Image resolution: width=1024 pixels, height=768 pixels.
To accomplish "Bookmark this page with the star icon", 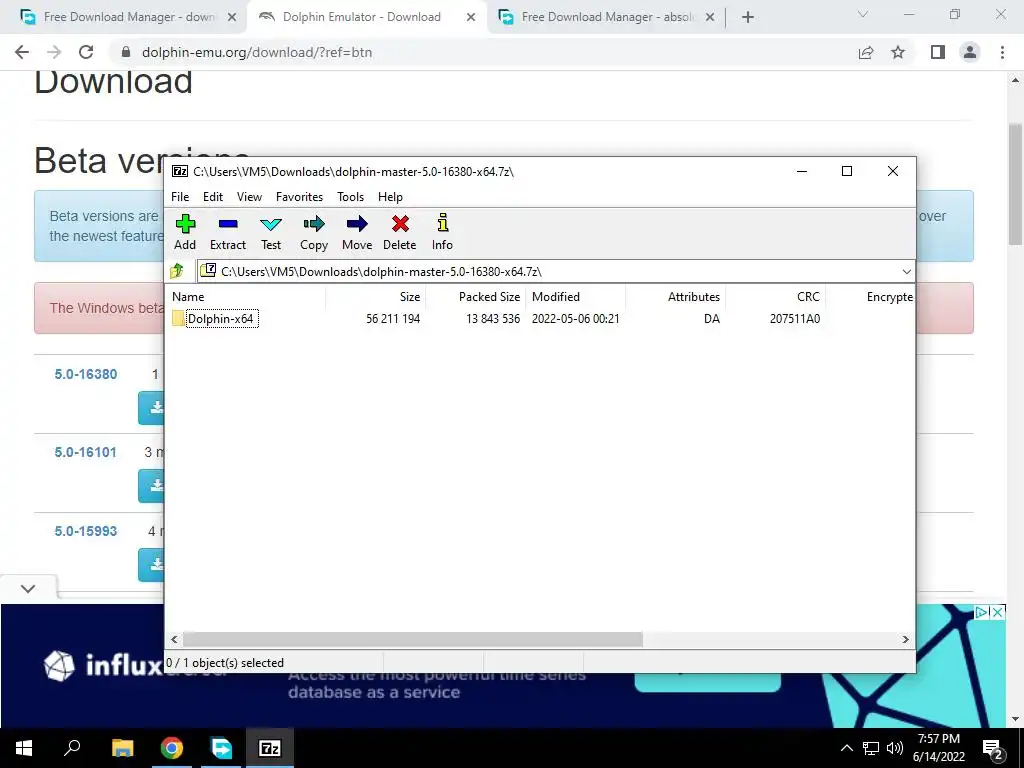I will tap(898, 52).
